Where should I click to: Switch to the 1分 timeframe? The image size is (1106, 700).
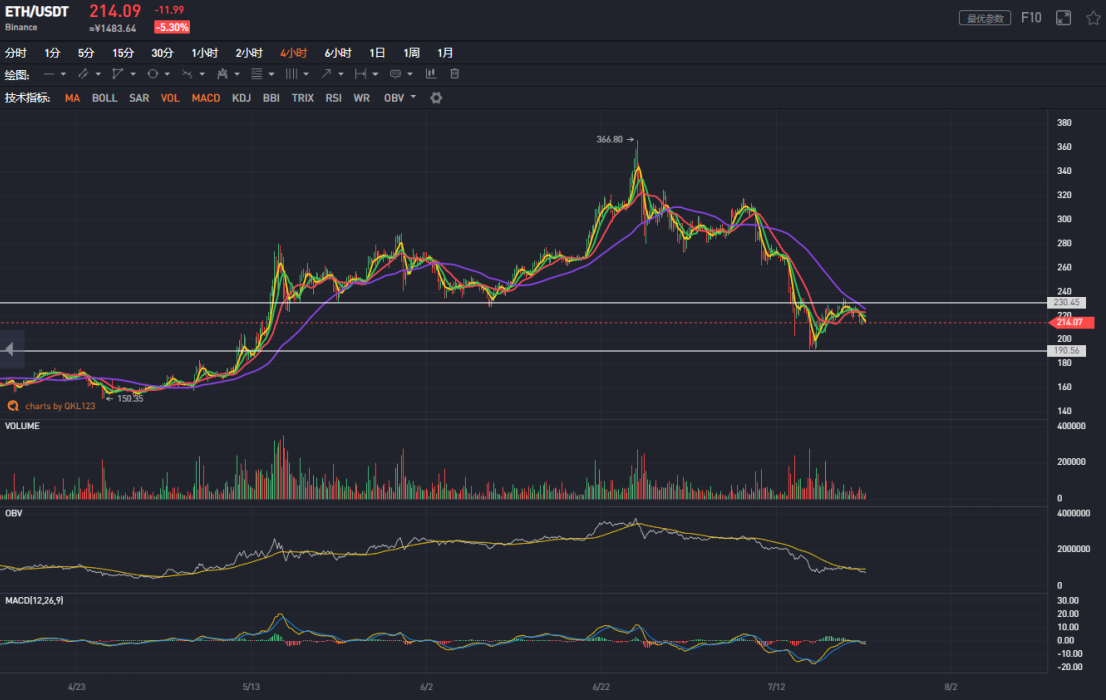point(52,53)
